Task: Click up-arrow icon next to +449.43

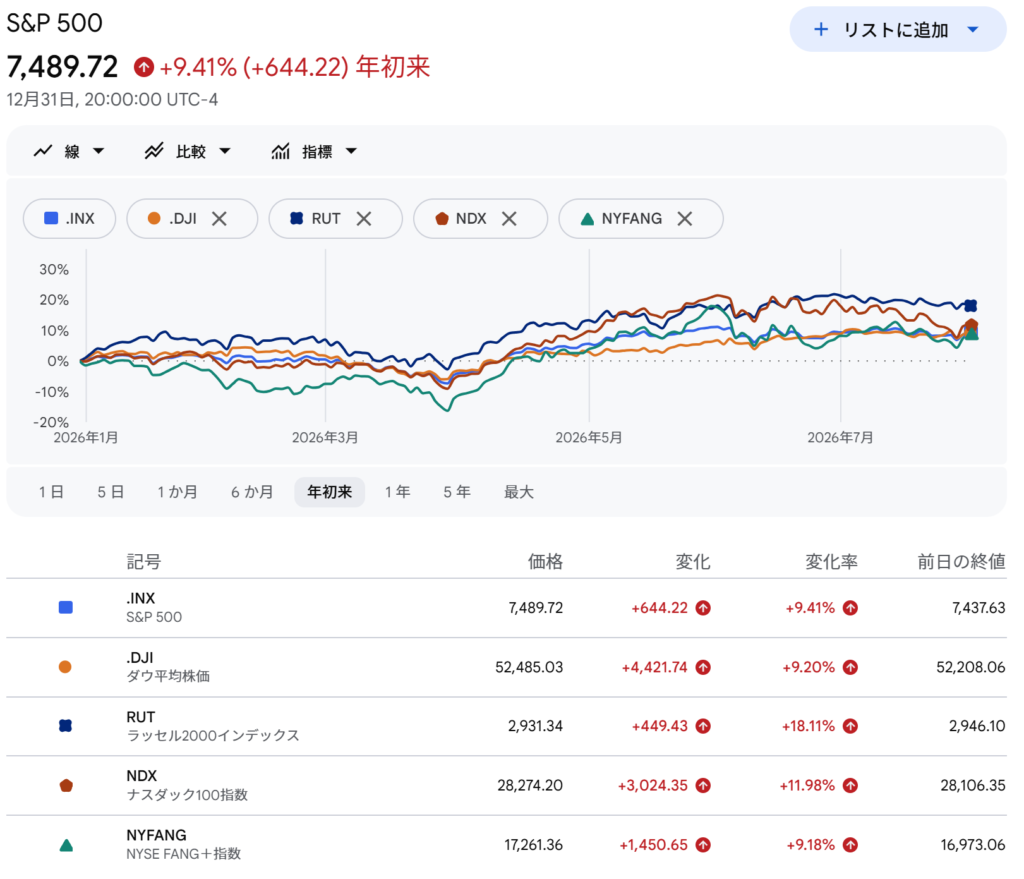Action: [x=703, y=726]
